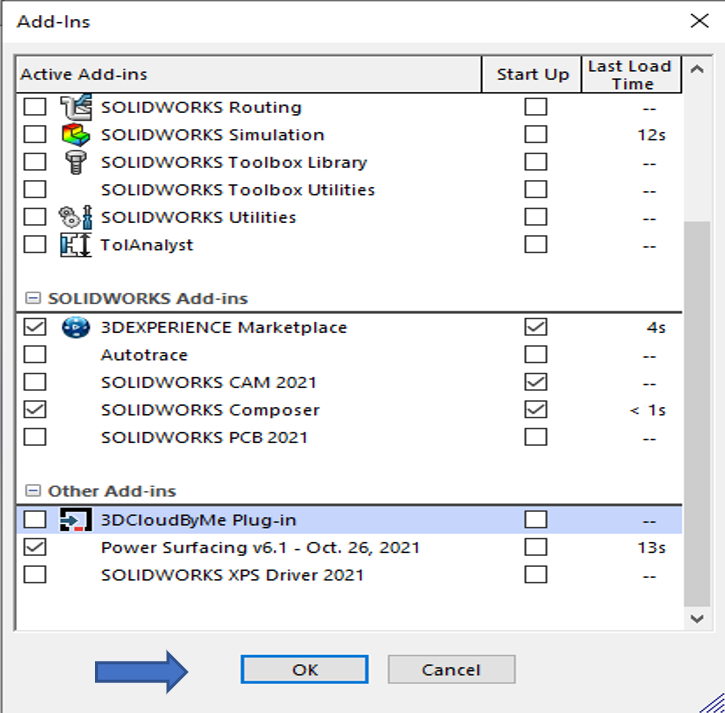Image resolution: width=725 pixels, height=713 pixels.
Task: Select the SOLIDWORKS XPS Driver 2021 row
Action: click(232, 575)
